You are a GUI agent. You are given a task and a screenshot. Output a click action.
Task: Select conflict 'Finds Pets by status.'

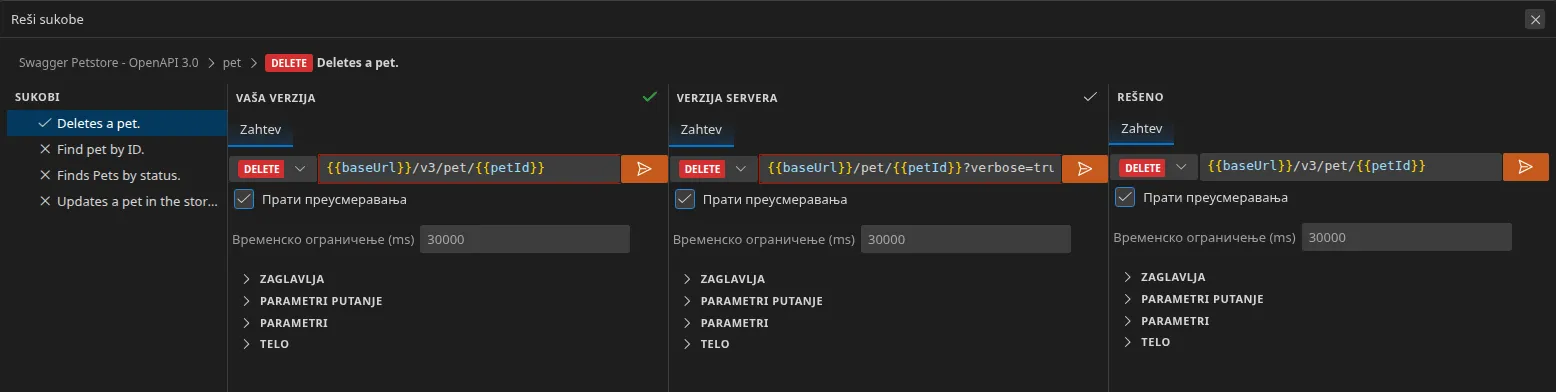[117, 176]
